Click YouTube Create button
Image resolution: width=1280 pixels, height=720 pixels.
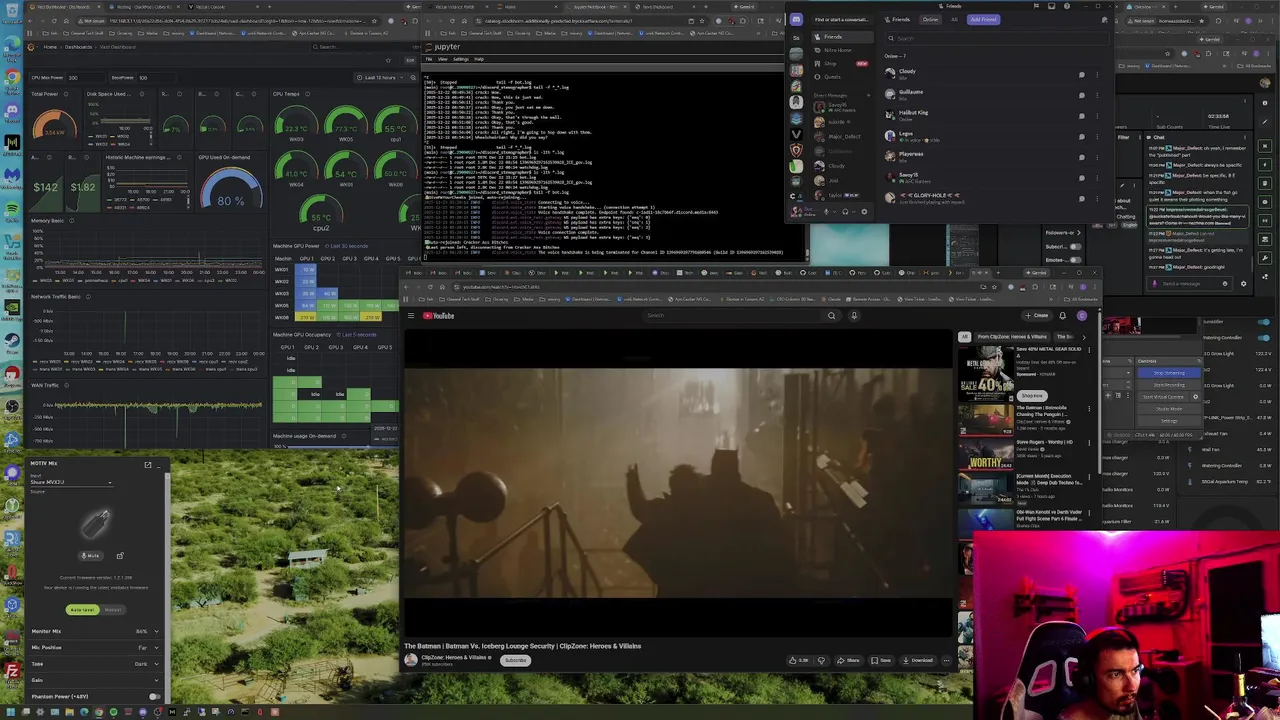1036,315
